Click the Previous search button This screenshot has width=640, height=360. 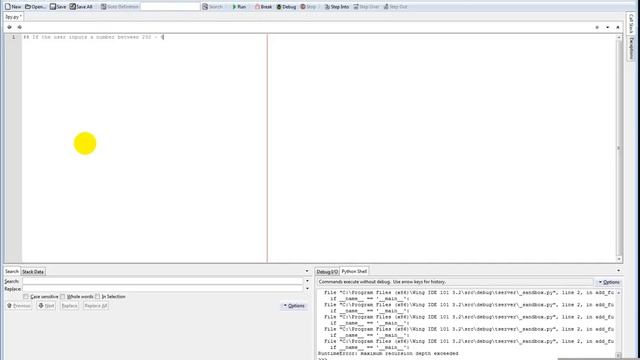pos(19,306)
